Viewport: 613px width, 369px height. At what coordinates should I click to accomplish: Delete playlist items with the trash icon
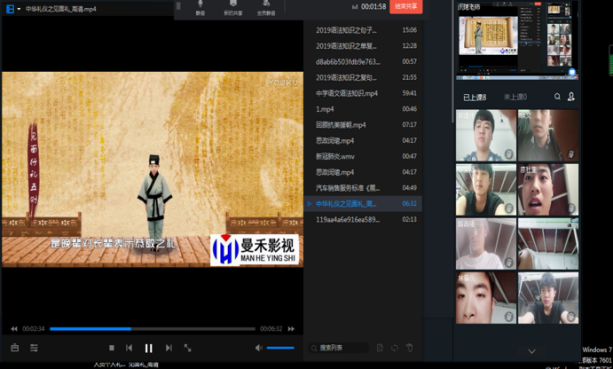coord(409,348)
